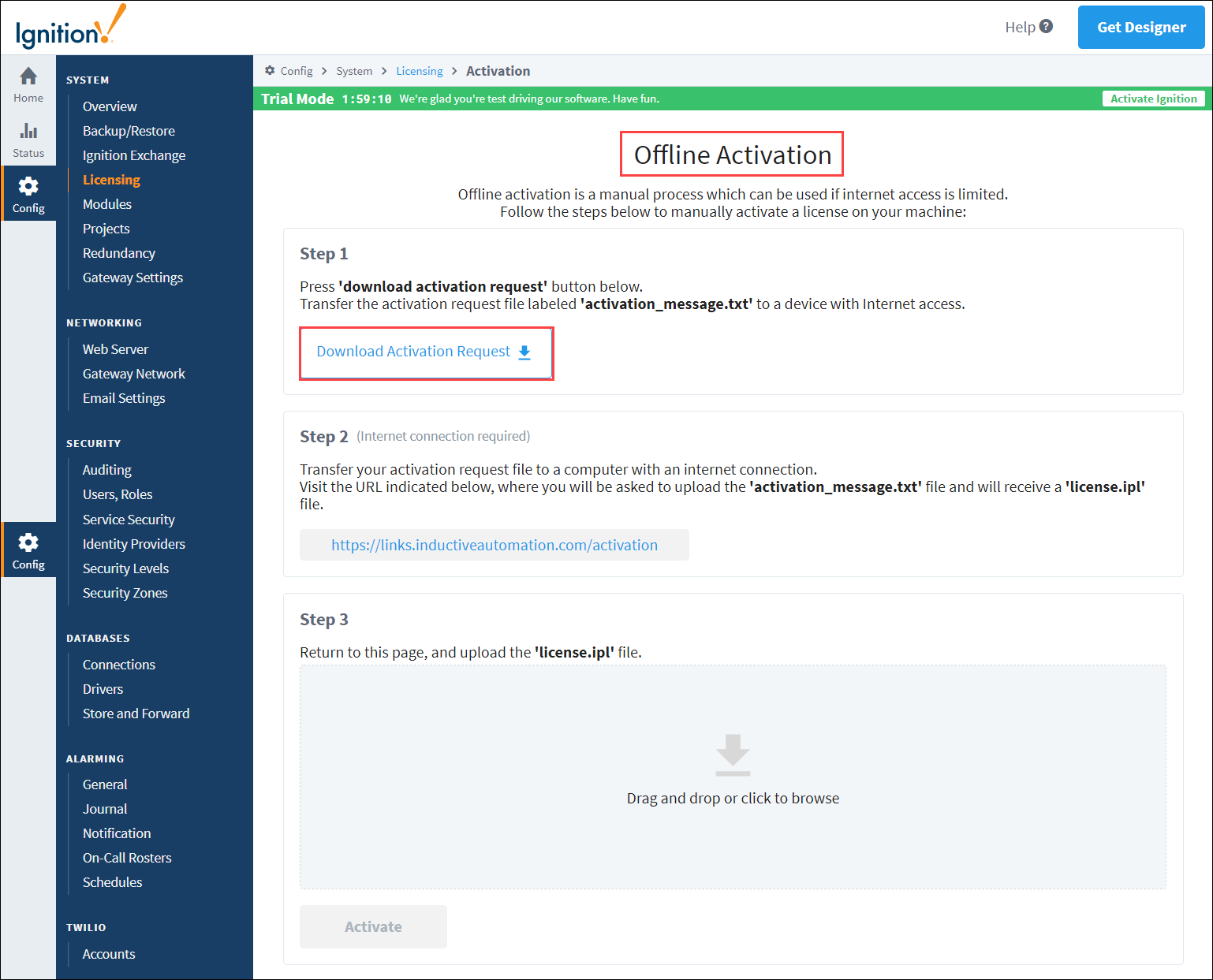Open Email Settings
Image resolution: width=1213 pixels, height=980 pixels.
click(x=124, y=398)
